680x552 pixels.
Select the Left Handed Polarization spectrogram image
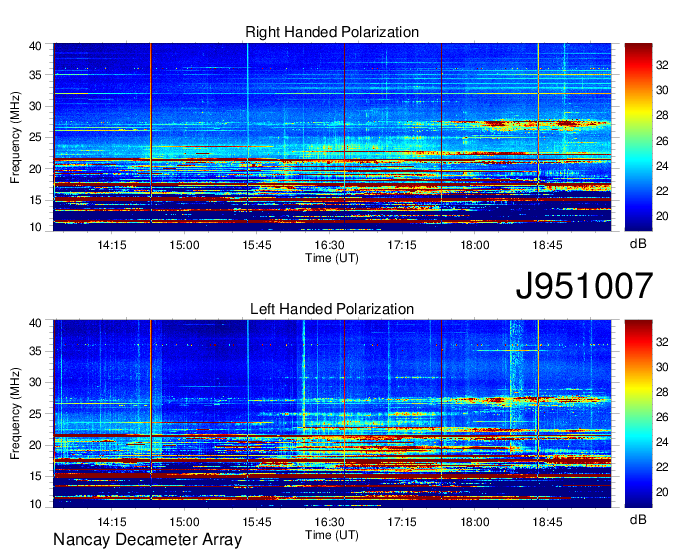pos(332,414)
